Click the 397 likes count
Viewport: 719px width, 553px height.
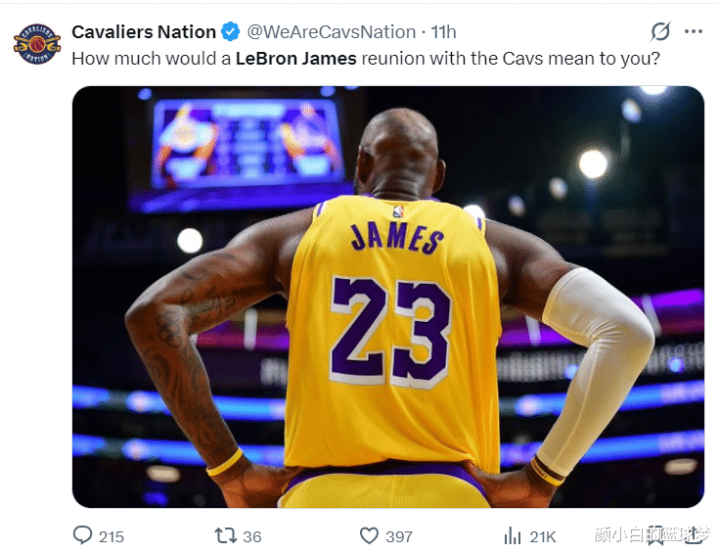(400, 537)
